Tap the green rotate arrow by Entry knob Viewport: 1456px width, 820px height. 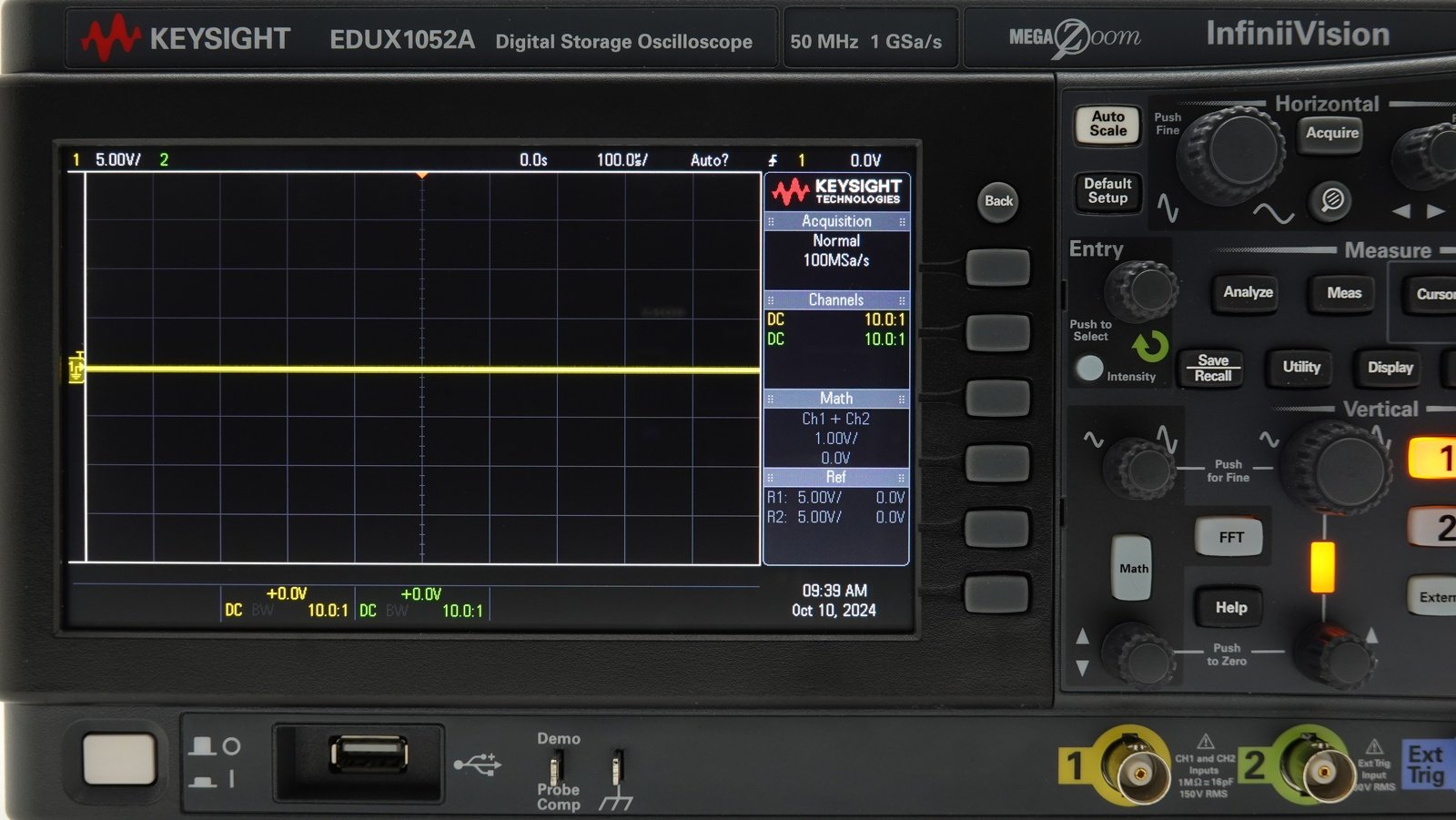point(1150,346)
